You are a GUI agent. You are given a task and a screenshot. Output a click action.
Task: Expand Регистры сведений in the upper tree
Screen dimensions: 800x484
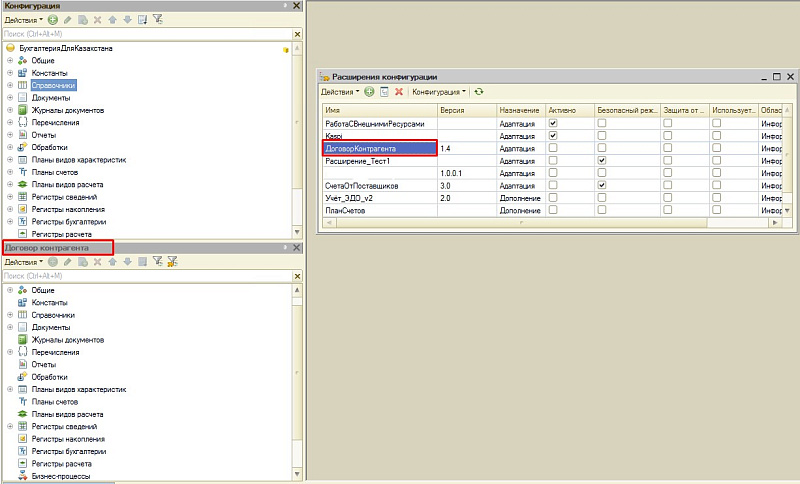pyautogui.click(x=9, y=197)
